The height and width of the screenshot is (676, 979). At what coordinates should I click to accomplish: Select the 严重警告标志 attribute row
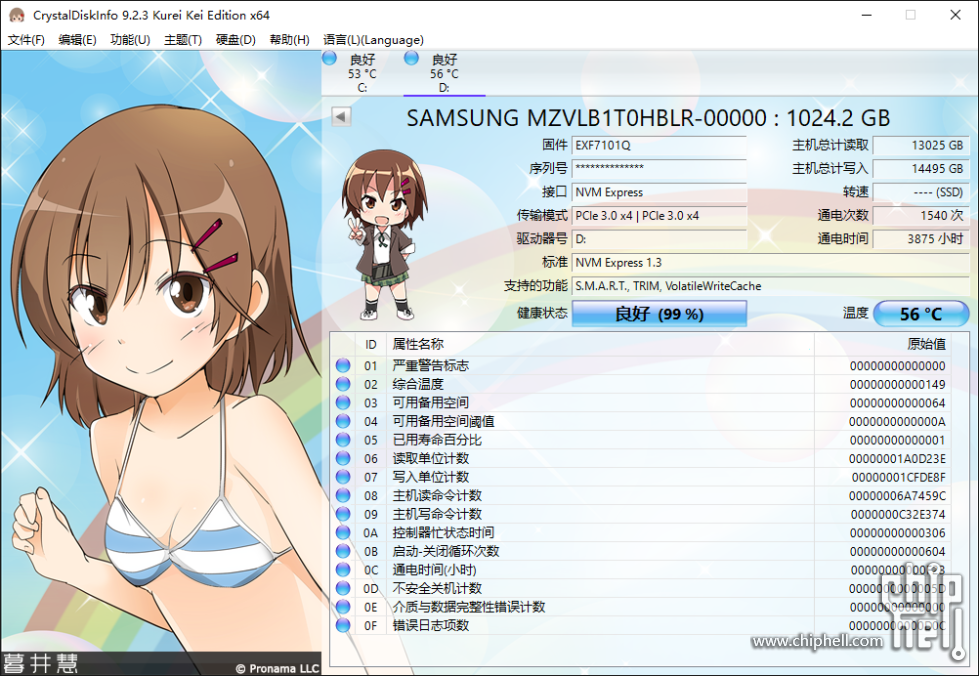[641, 365]
